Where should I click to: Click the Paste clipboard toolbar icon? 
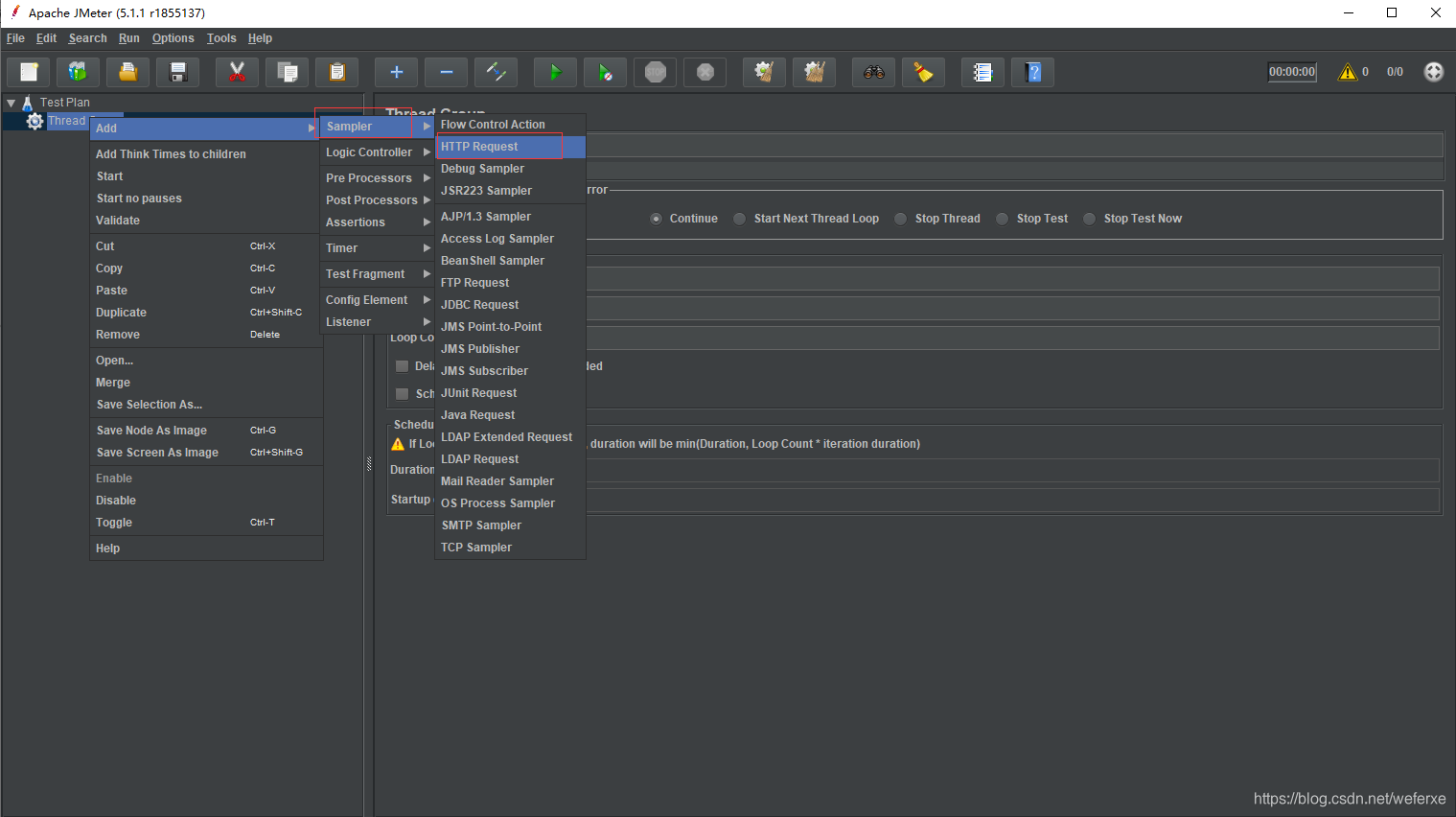[x=336, y=72]
